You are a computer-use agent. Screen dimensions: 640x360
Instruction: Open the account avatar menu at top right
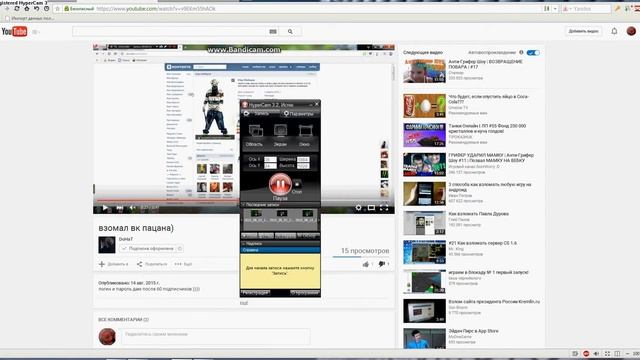pyautogui.click(x=631, y=31)
